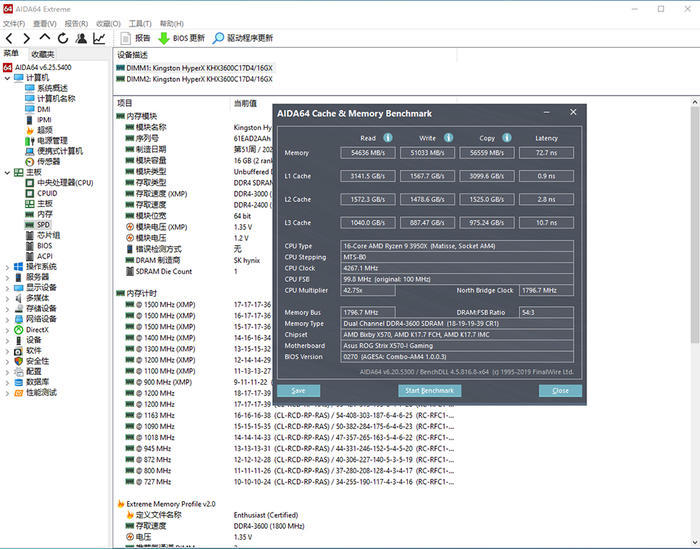The width and height of the screenshot is (700, 549).
Task: Select IPMI in the tree
Action: tap(44, 120)
